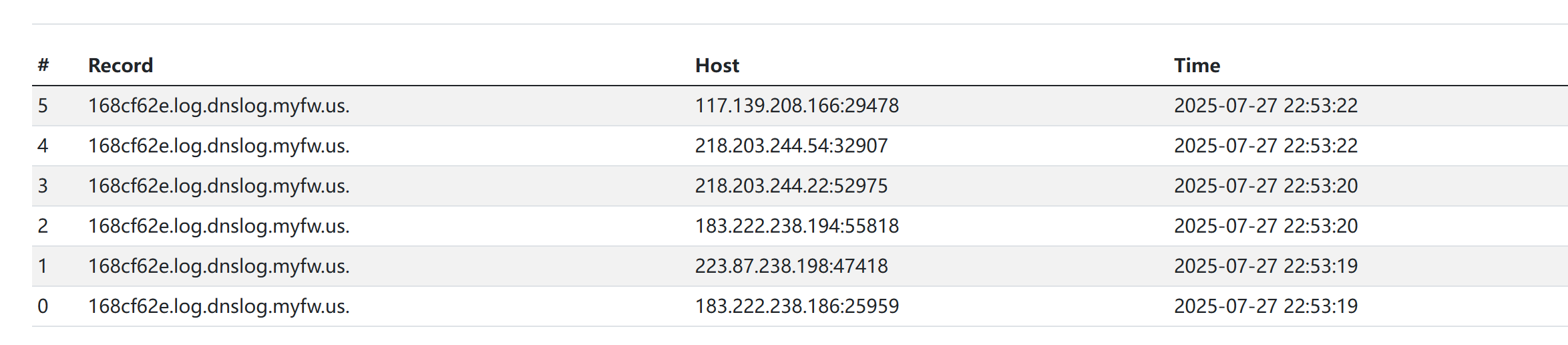
Task: Click host 223.87.238.198:47418
Action: [791, 266]
